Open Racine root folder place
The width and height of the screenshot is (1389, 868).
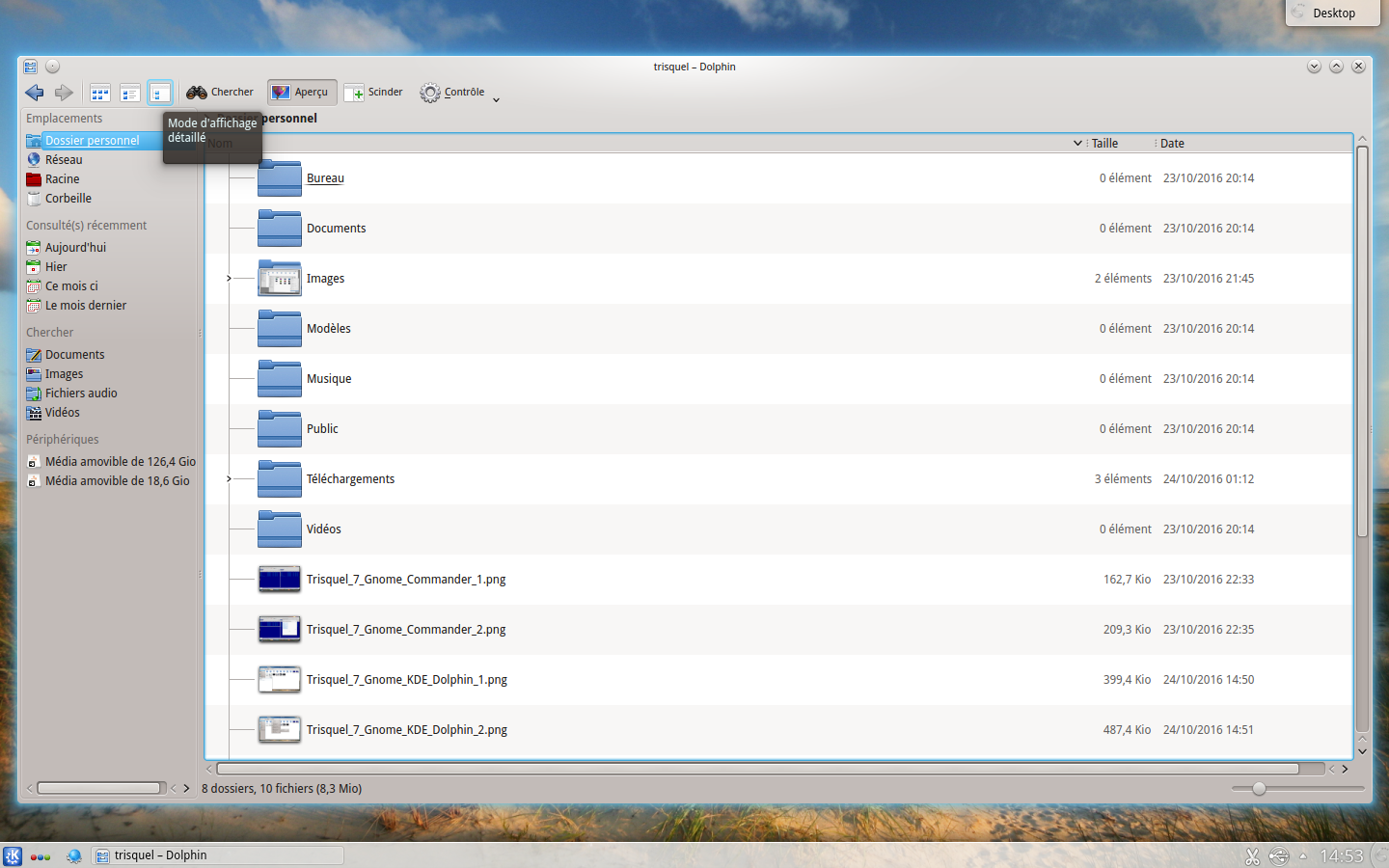coord(62,179)
